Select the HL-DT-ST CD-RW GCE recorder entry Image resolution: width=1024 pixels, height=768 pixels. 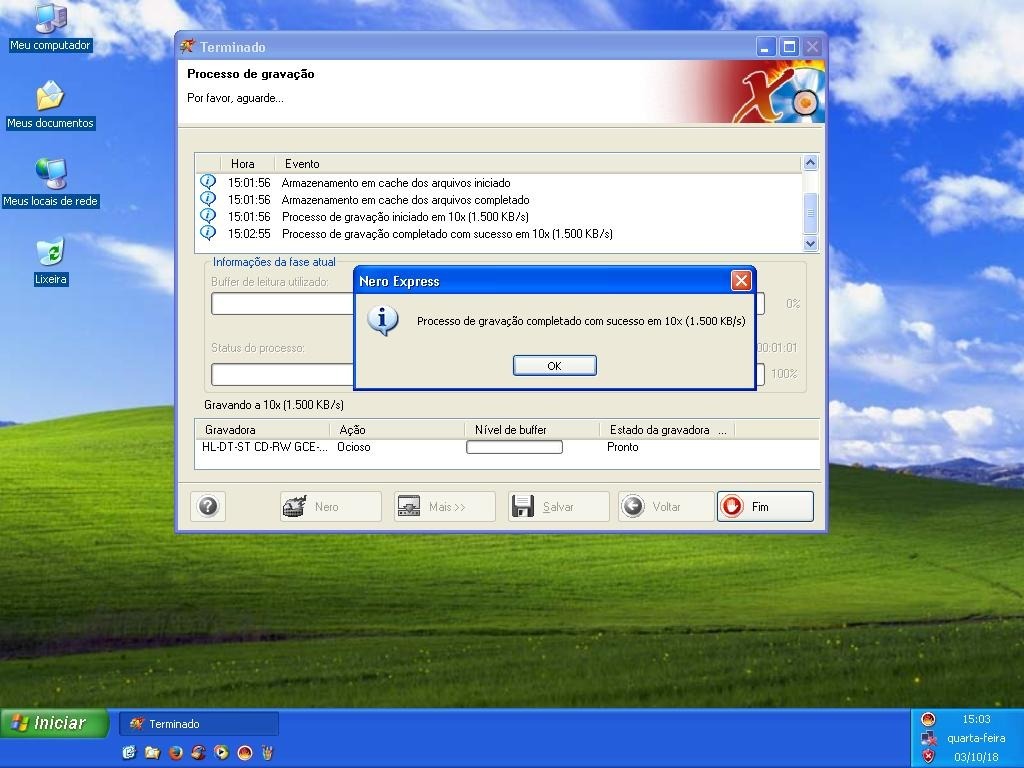264,447
